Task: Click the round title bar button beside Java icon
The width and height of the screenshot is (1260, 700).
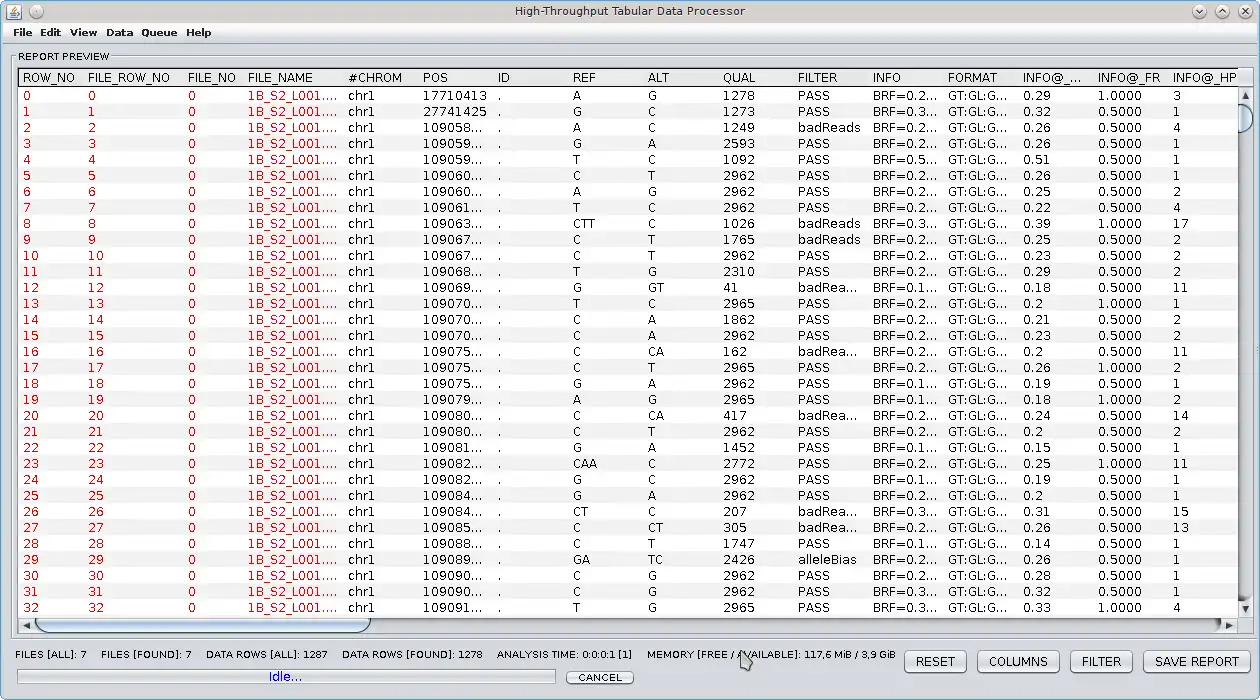Action: click(36, 11)
